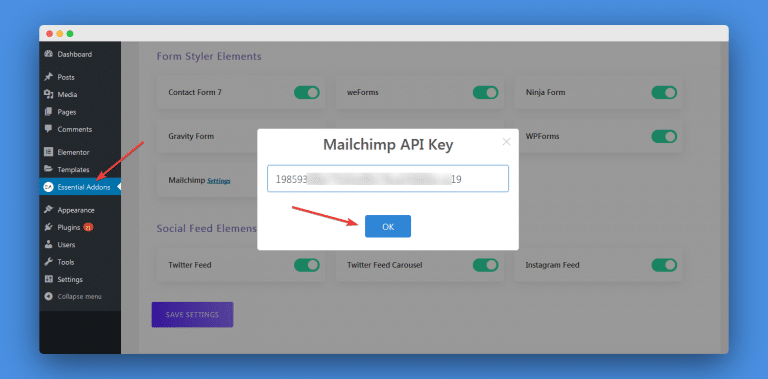Image resolution: width=768 pixels, height=379 pixels.
Task: Close the Mailchimp API Key dialog
Action: point(506,142)
